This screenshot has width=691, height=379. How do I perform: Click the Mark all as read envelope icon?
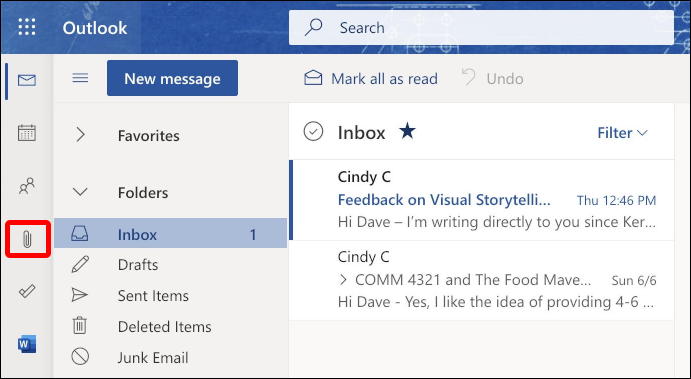pyautogui.click(x=313, y=78)
